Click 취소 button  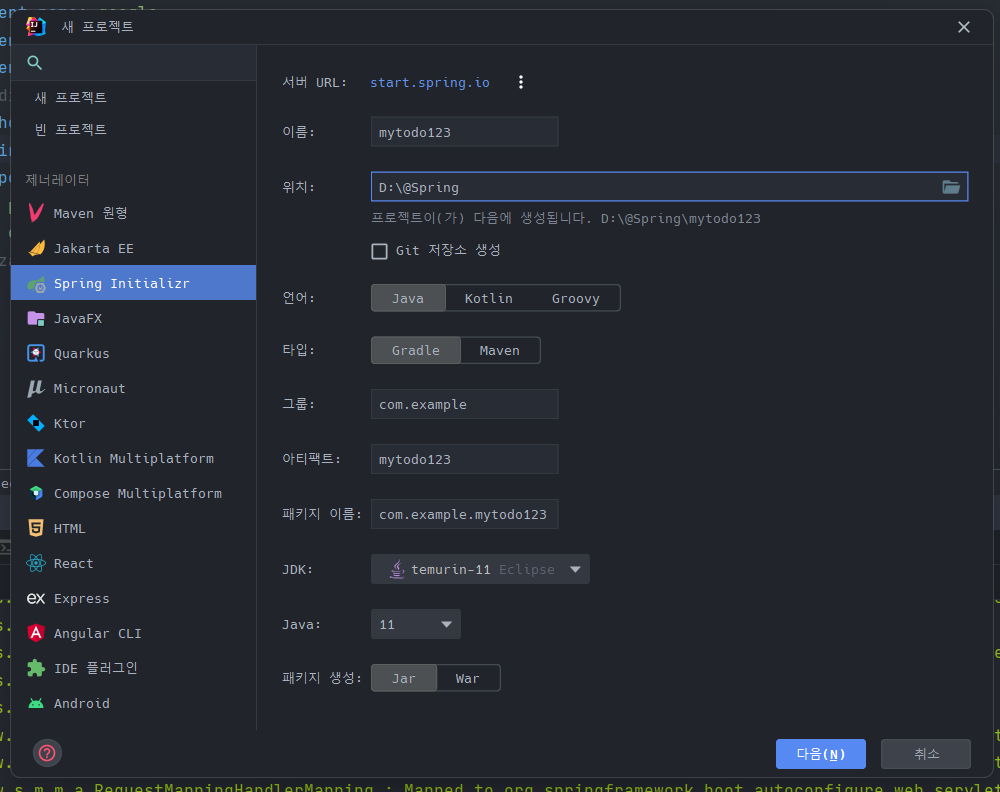(926, 754)
